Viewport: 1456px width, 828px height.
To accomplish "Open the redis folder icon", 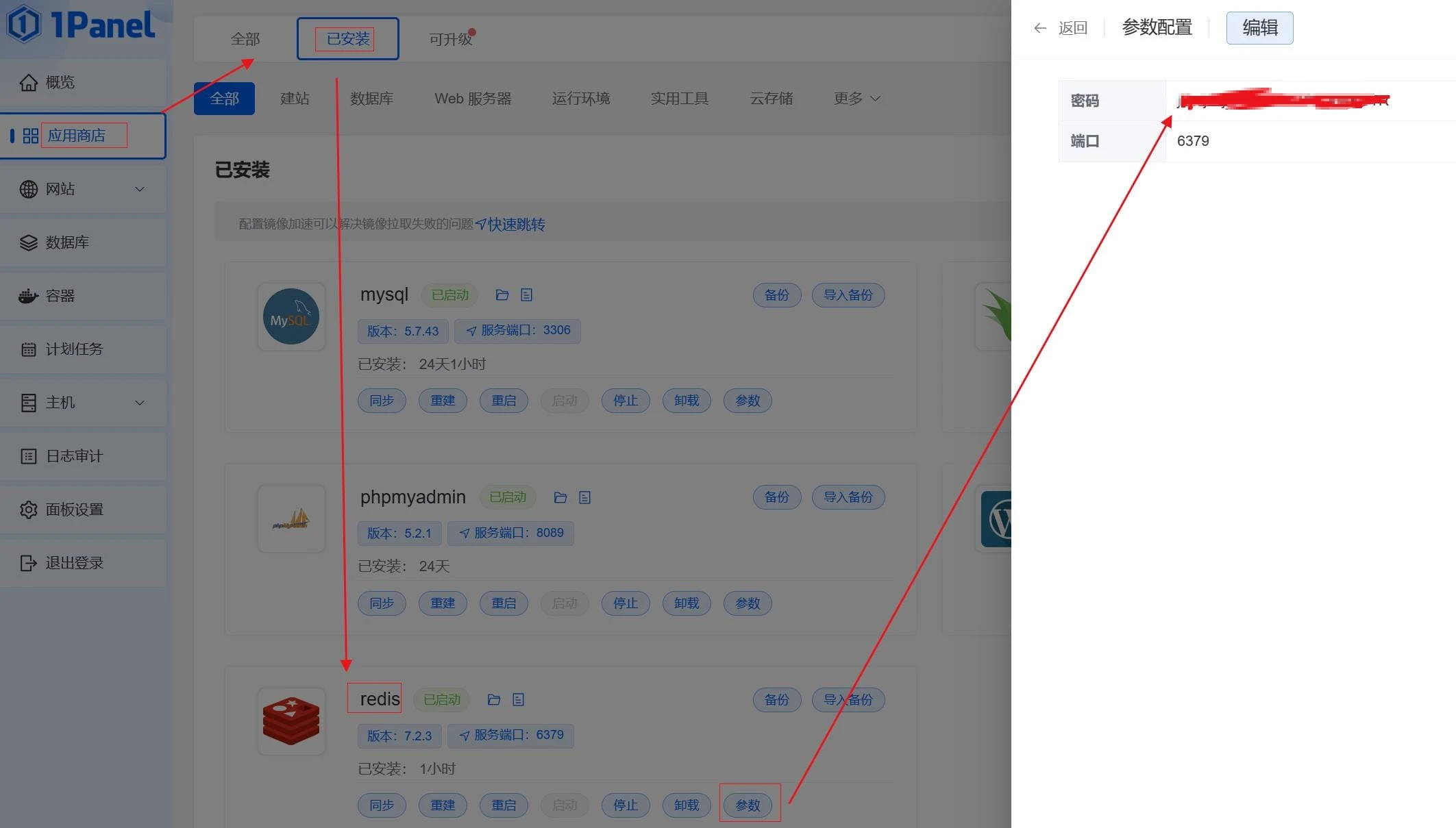I will point(494,700).
